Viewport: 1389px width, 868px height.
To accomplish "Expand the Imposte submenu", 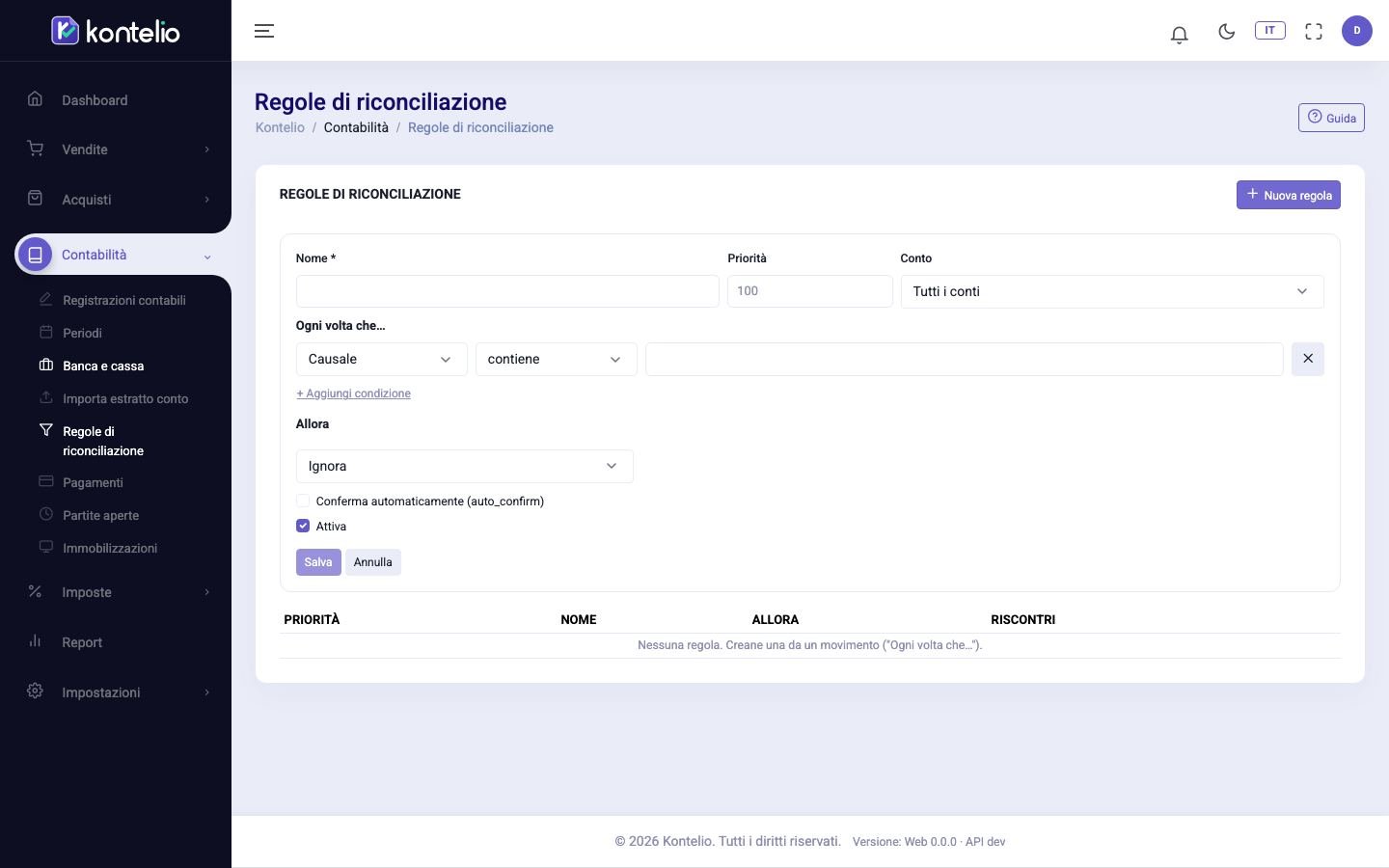I will click(206, 592).
